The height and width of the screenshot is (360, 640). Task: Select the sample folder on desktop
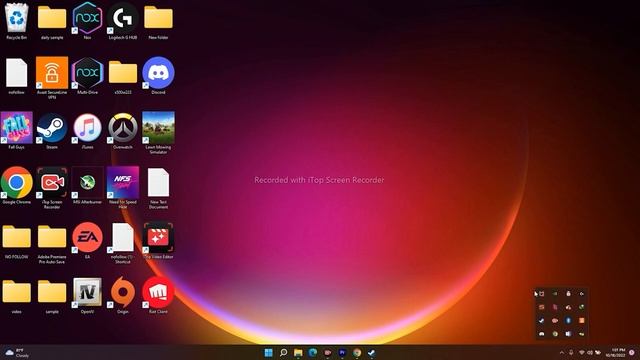(52, 296)
